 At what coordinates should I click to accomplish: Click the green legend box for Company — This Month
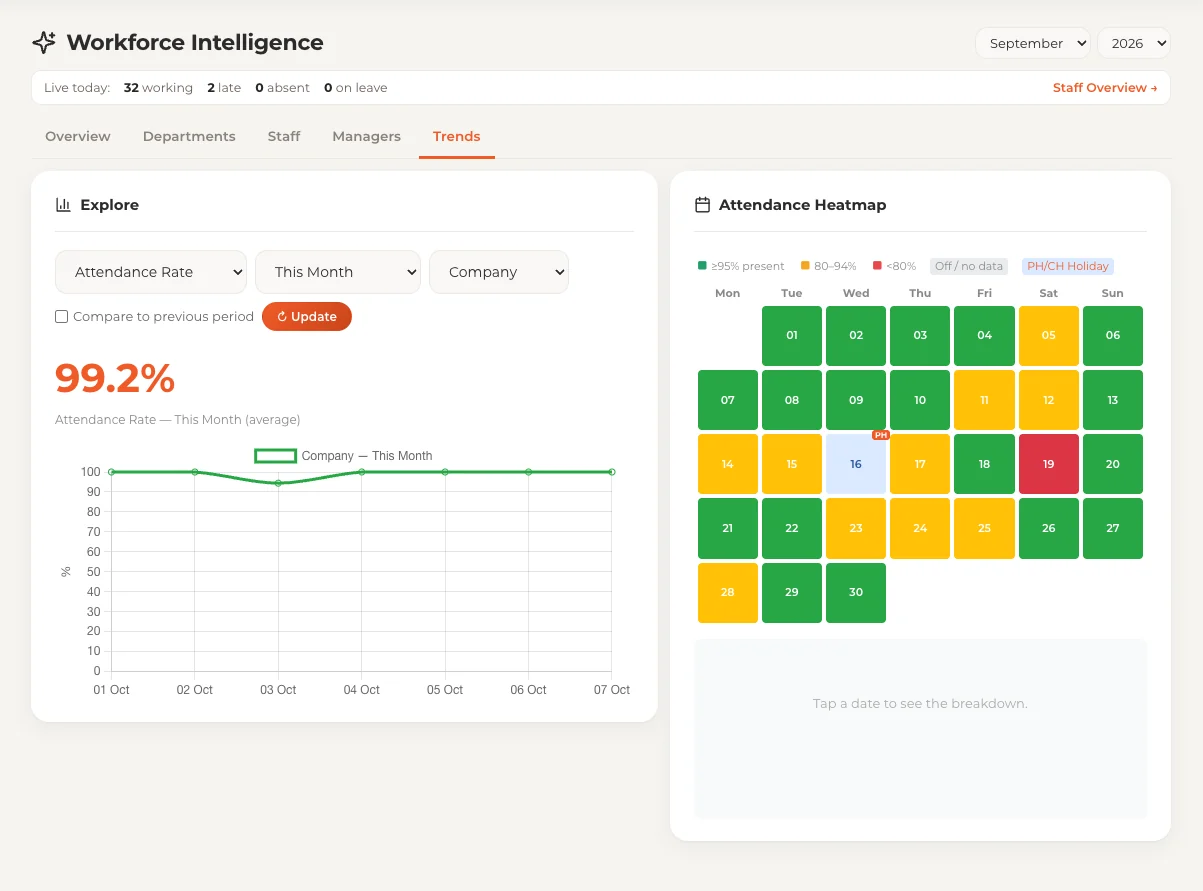(275, 456)
